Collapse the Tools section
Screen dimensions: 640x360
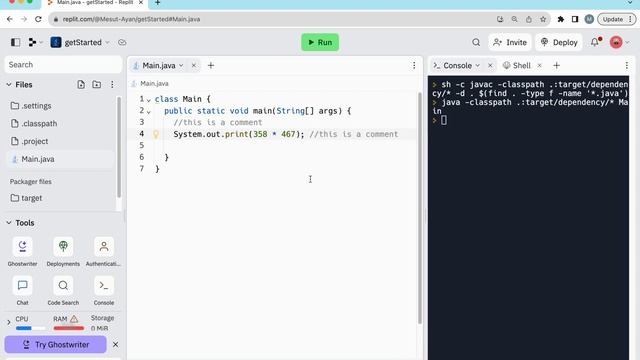(x=9, y=223)
